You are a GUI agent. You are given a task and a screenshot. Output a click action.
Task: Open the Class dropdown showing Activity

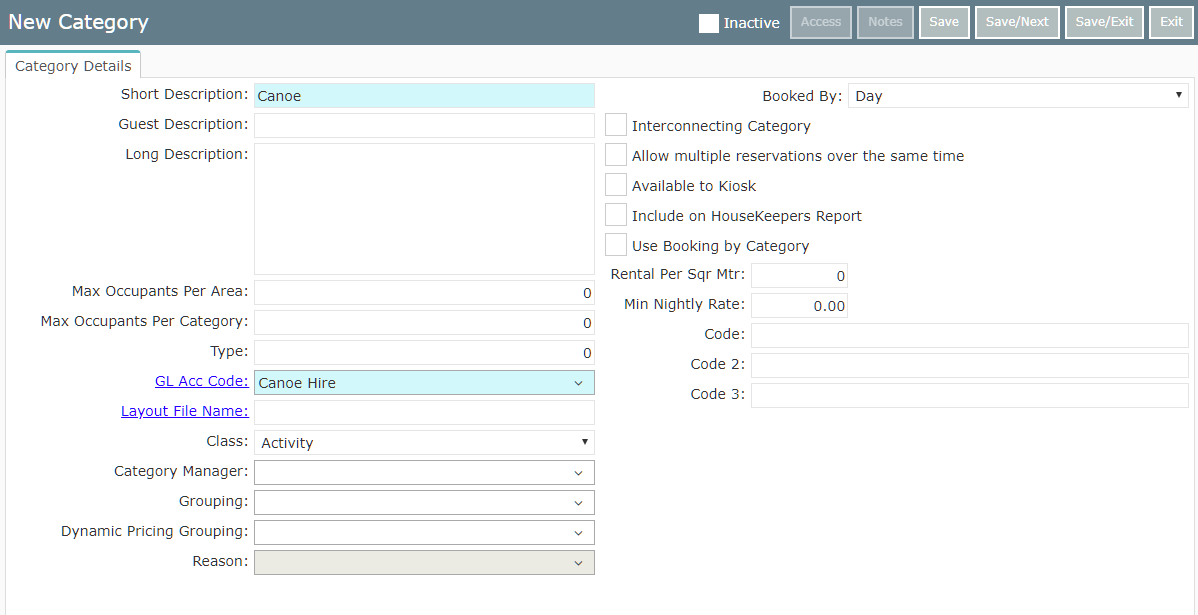tap(424, 442)
